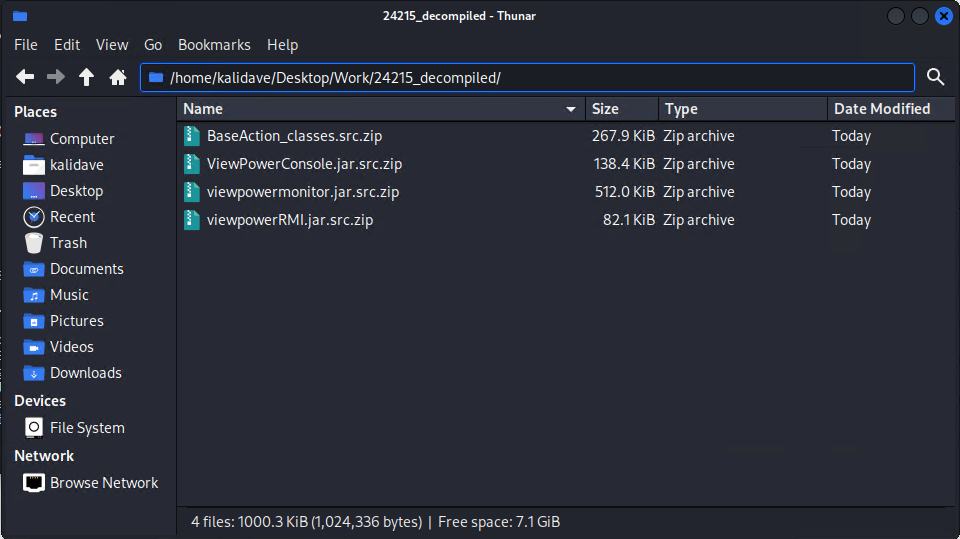Viewport: 960px width, 539px height.
Task: Open Downloads folder in sidebar
Action: point(85,373)
